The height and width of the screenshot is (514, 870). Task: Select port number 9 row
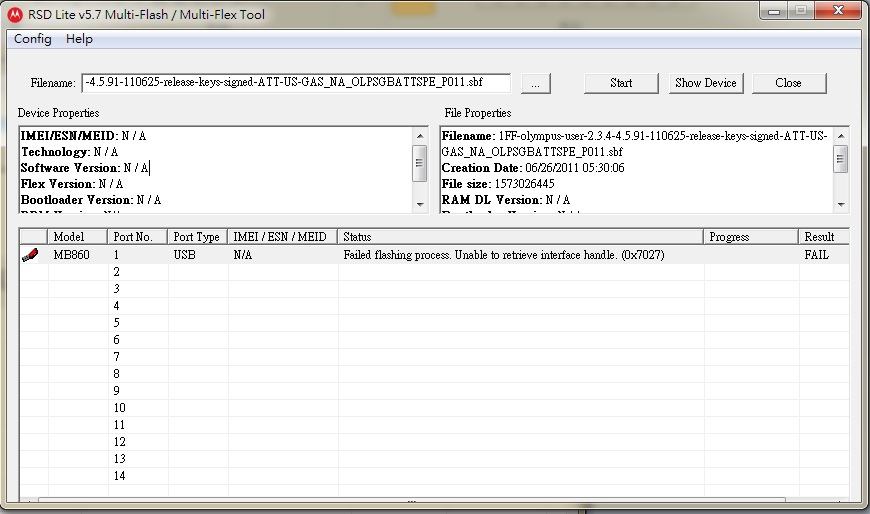434,391
